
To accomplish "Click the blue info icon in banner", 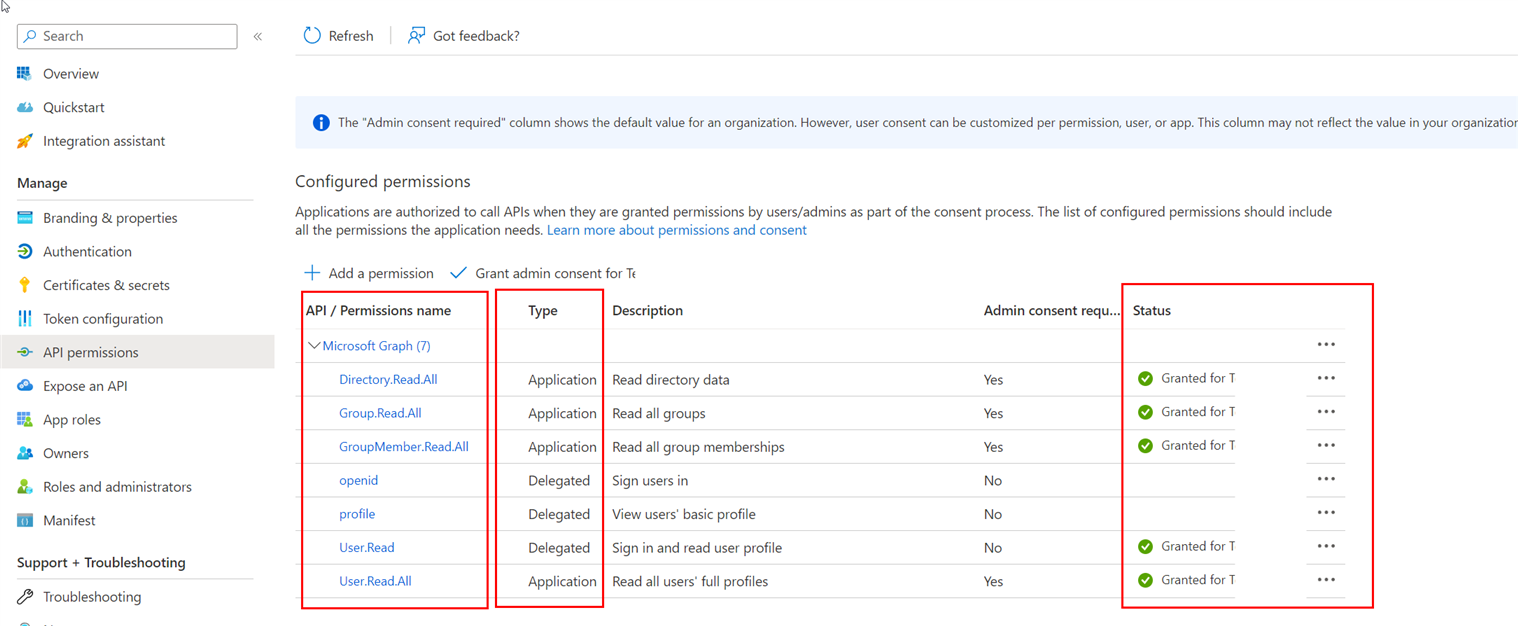I will pyautogui.click(x=321, y=123).
